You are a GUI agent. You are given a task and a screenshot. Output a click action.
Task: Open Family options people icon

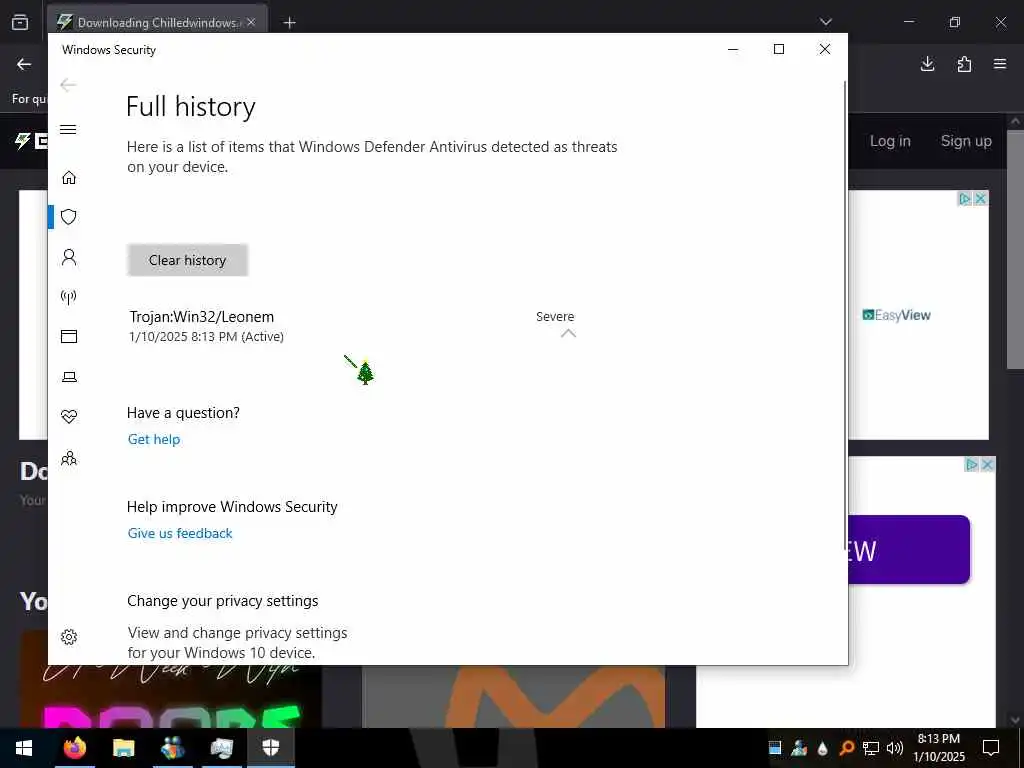(x=69, y=458)
